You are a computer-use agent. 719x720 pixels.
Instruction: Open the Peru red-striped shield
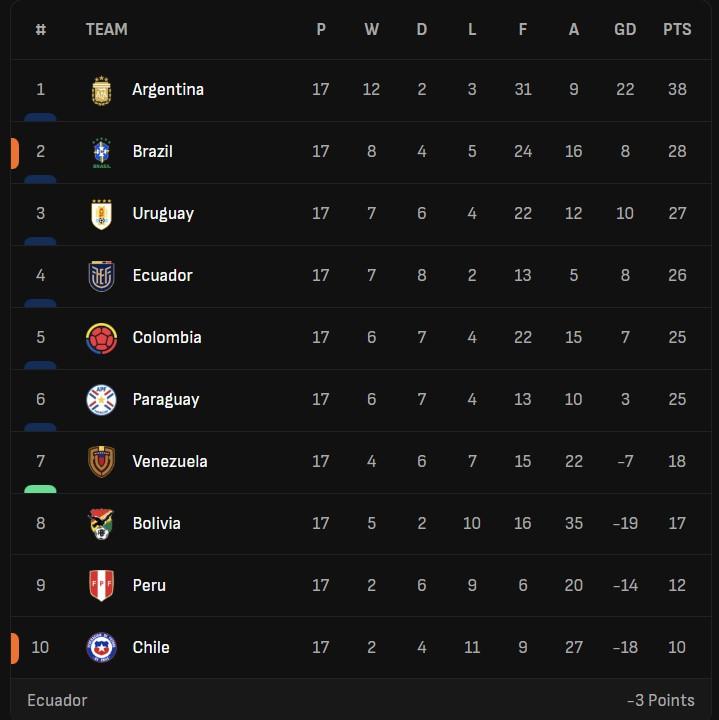point(101,585)
